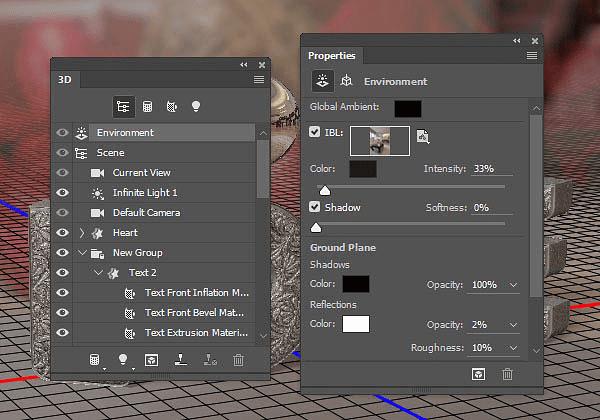Filter 3D panel by lights
Screen dimensions: 600x420
tap(196, 106)
